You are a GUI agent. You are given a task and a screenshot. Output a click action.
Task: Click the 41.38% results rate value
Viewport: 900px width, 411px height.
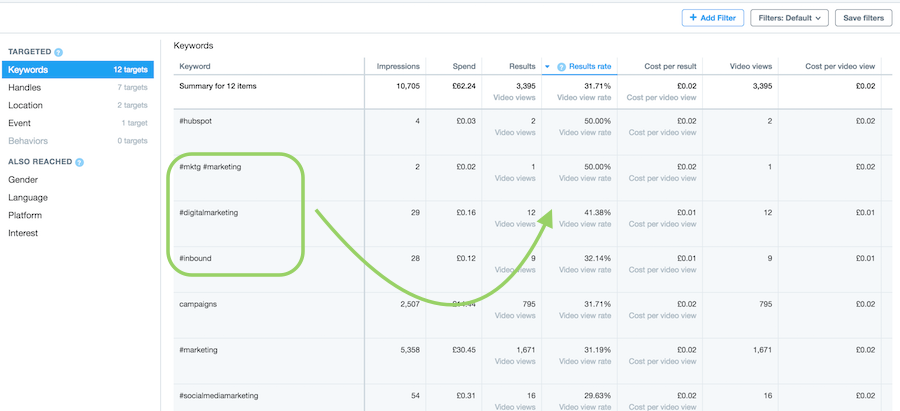[599, 212]
